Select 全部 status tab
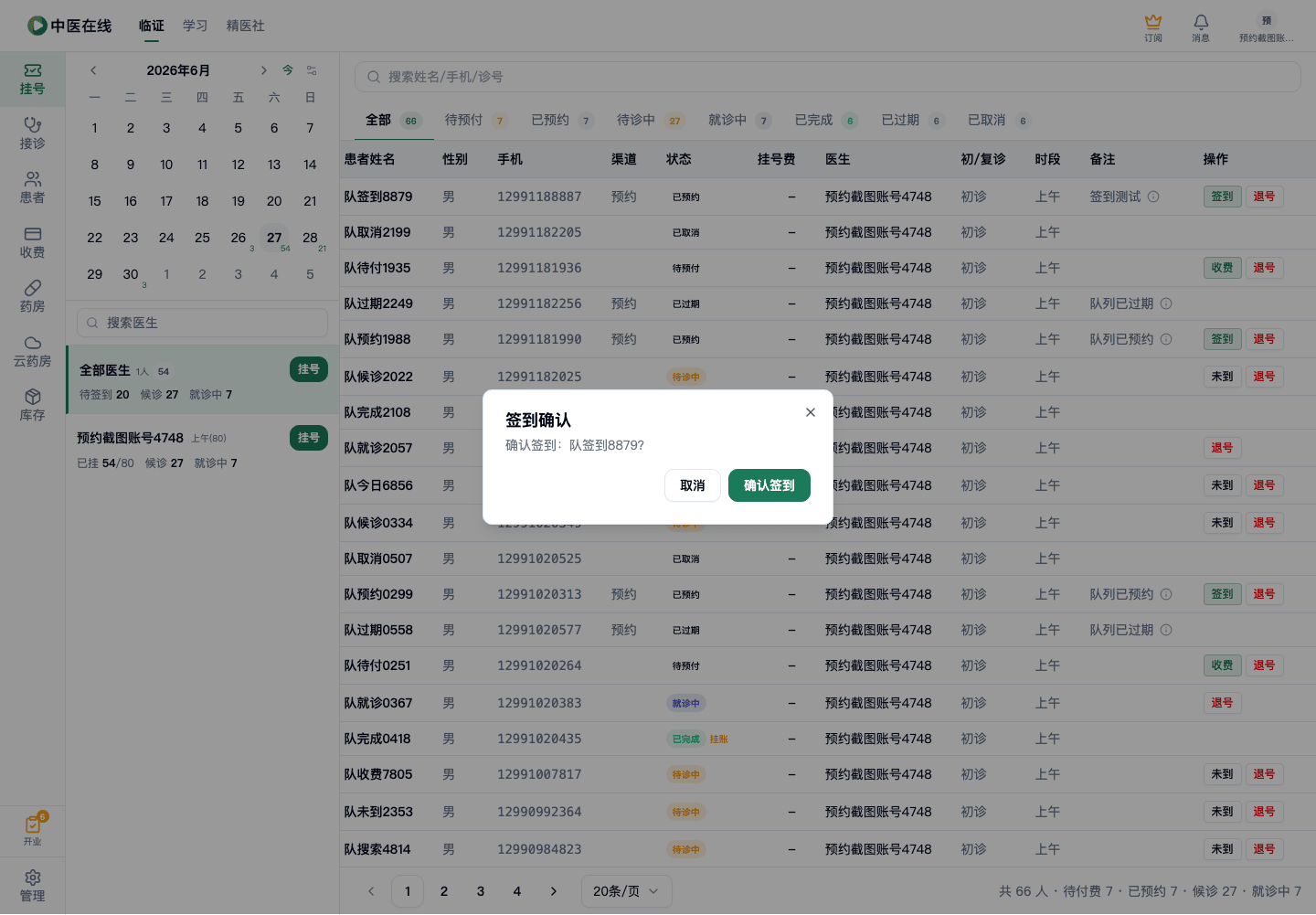1316x915 pixels. click(393, 120)
